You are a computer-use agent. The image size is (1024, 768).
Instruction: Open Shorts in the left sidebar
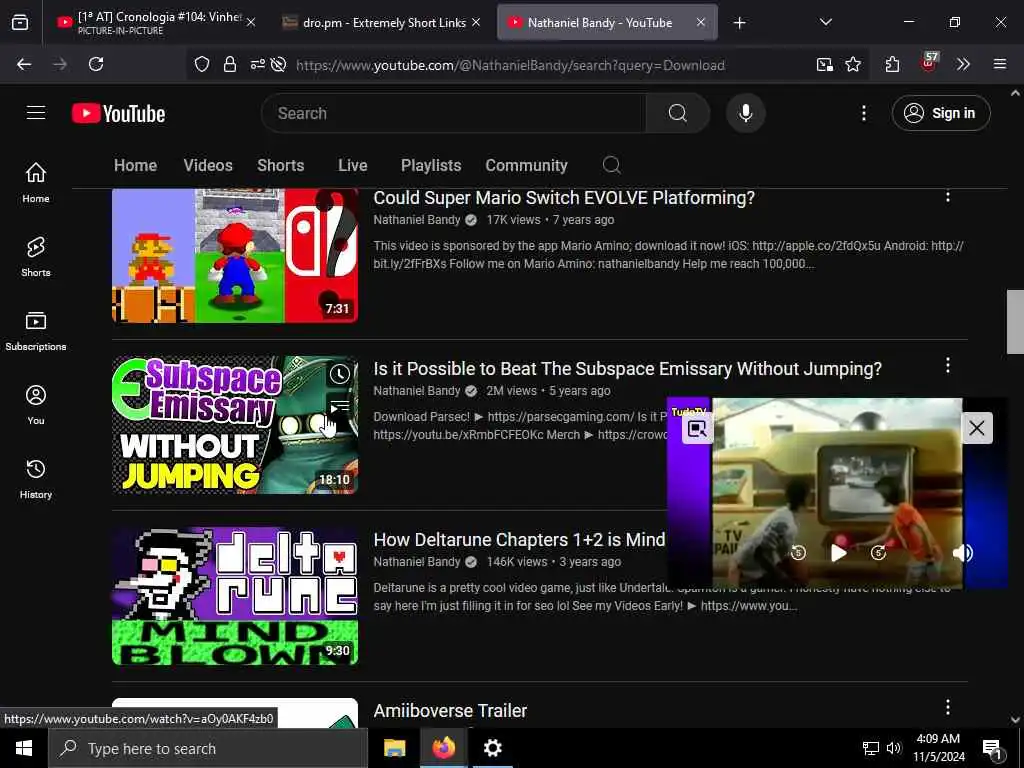[x=36, y=257]
